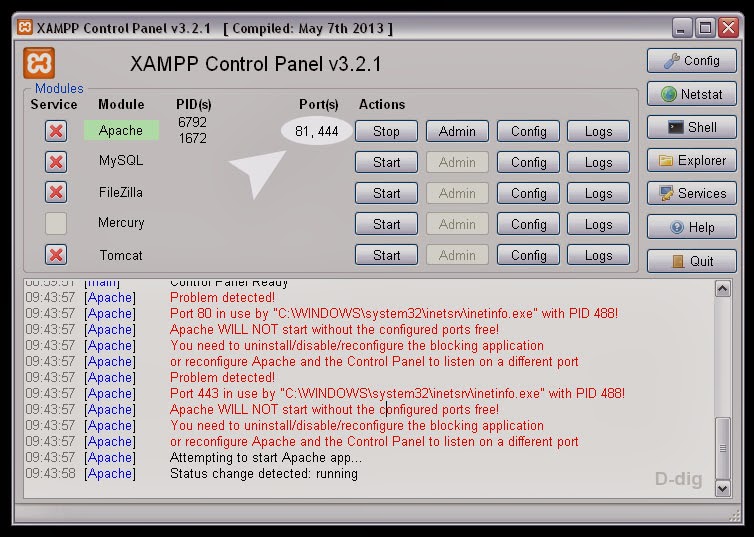The width and height of the screenshot is (754, 537).
Task: Toggle the Tomcat service checkbox
Action: coord(56,255)
